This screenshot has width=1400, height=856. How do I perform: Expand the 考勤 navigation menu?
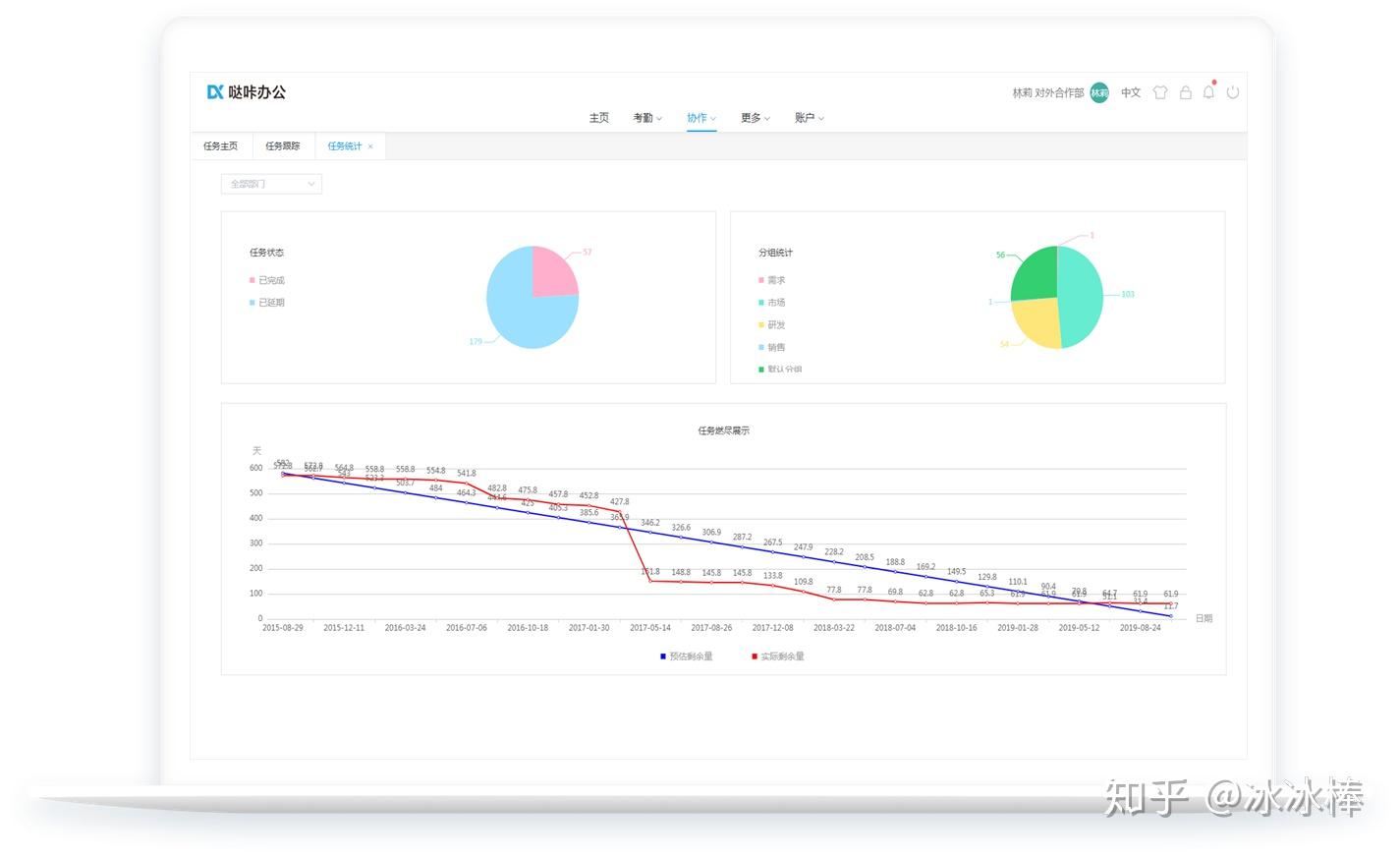(647, 118)
